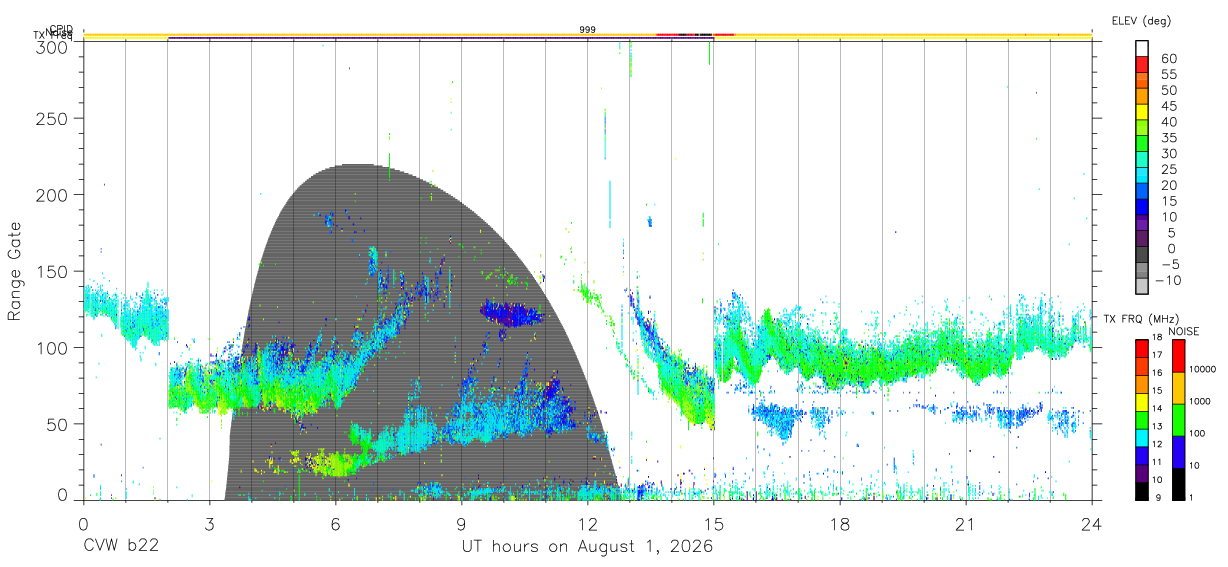The width and height of the screenshot is (1228, 567).
Task: Click the '24' tick on the UT hours axis
Action: (x=1091, y=523)
